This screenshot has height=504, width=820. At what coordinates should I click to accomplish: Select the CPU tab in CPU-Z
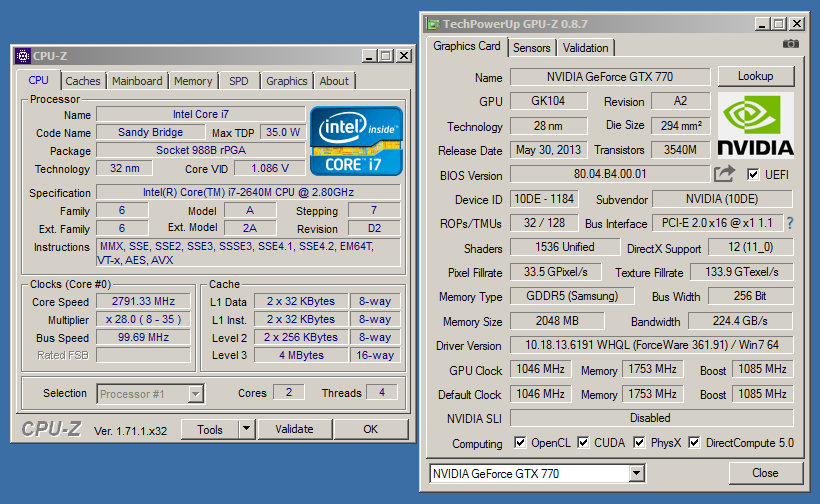coord(38,80)
